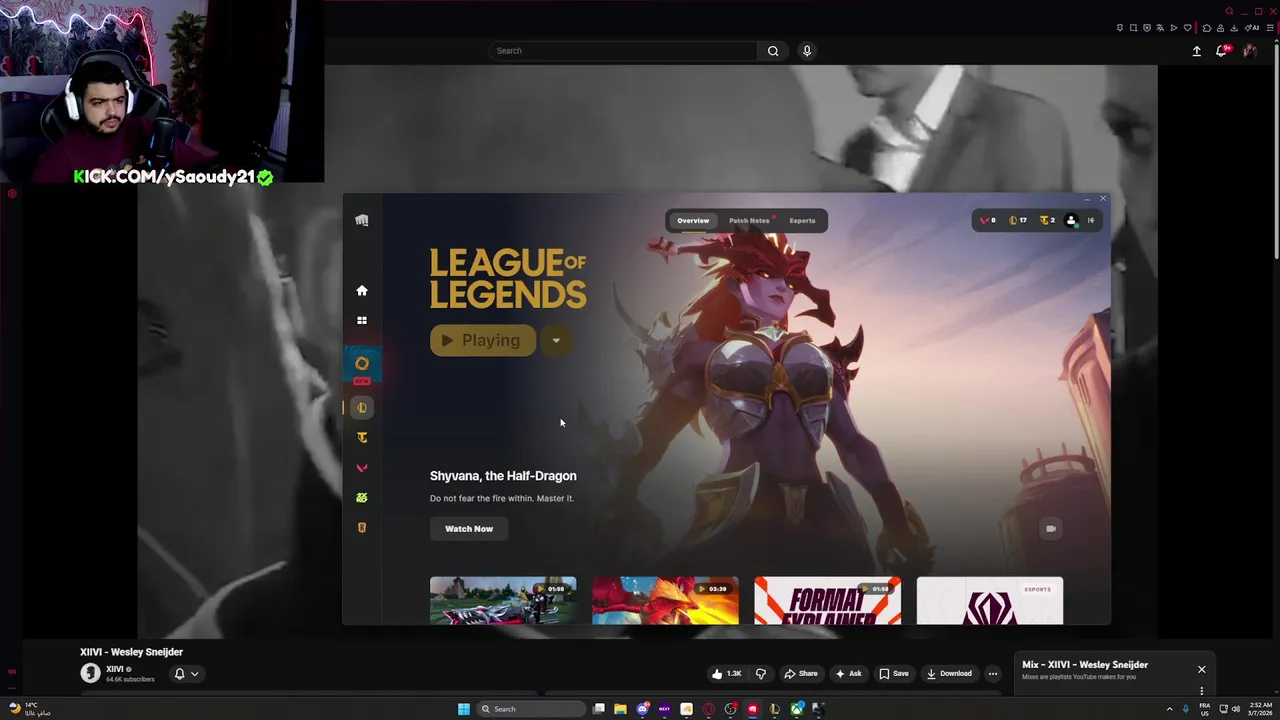This screenshot has height=720, width=1280.
Task: Open TFT friends count showing 2
Action: [x=1047, y=220]
